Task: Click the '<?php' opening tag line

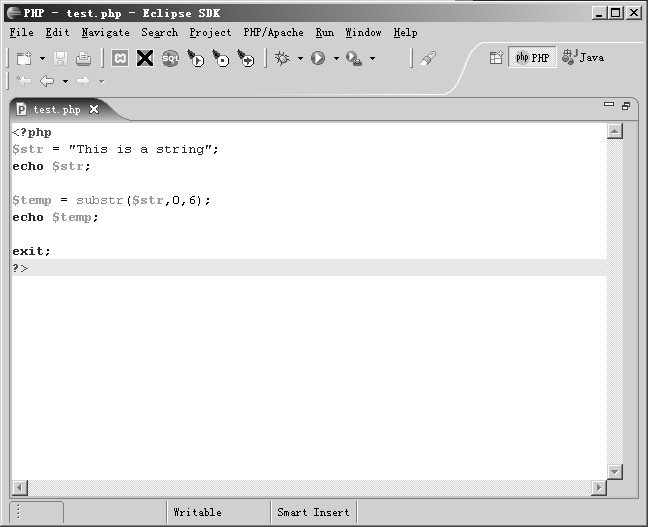Action: 32,133
